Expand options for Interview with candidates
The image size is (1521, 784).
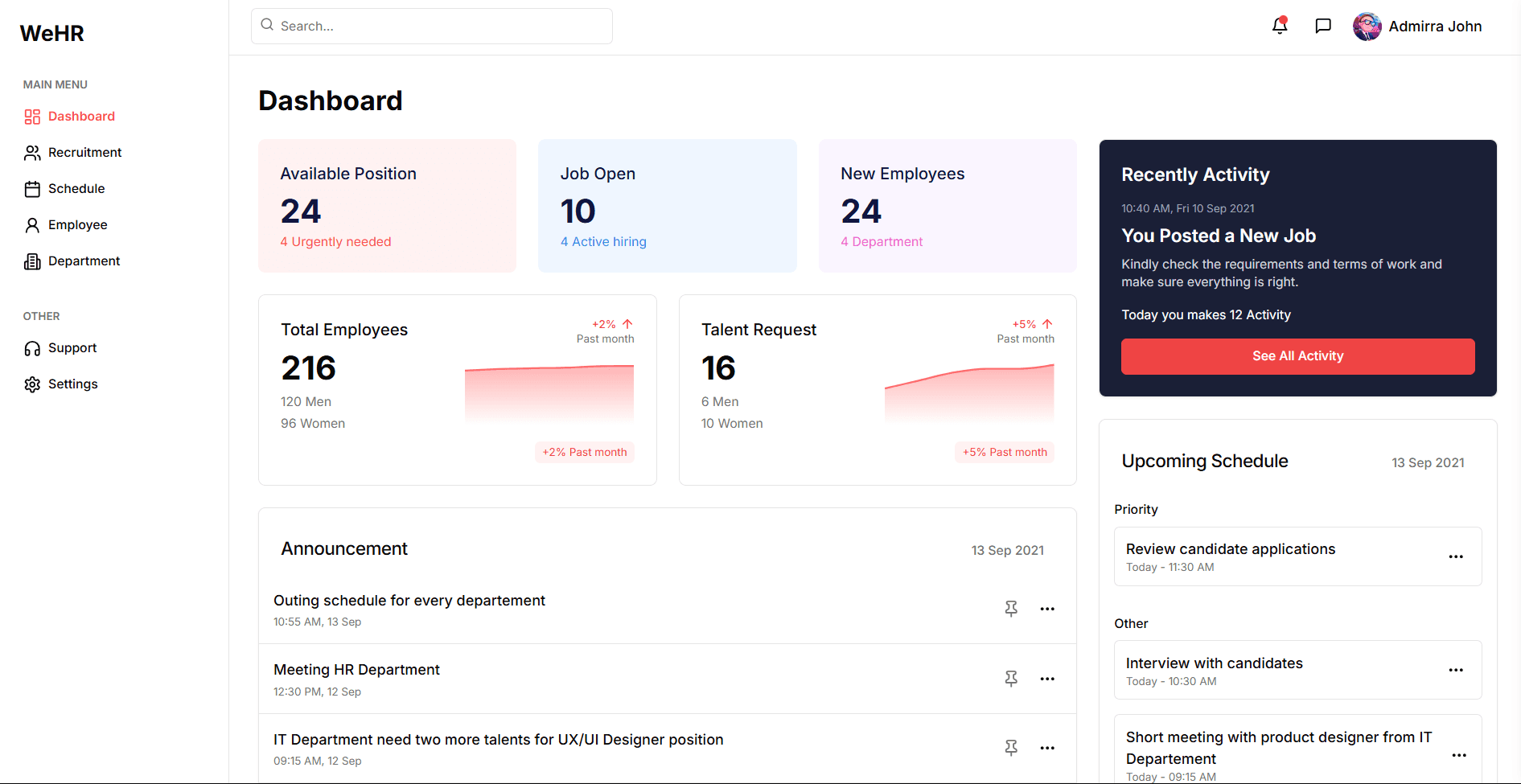pos(1456,670)
